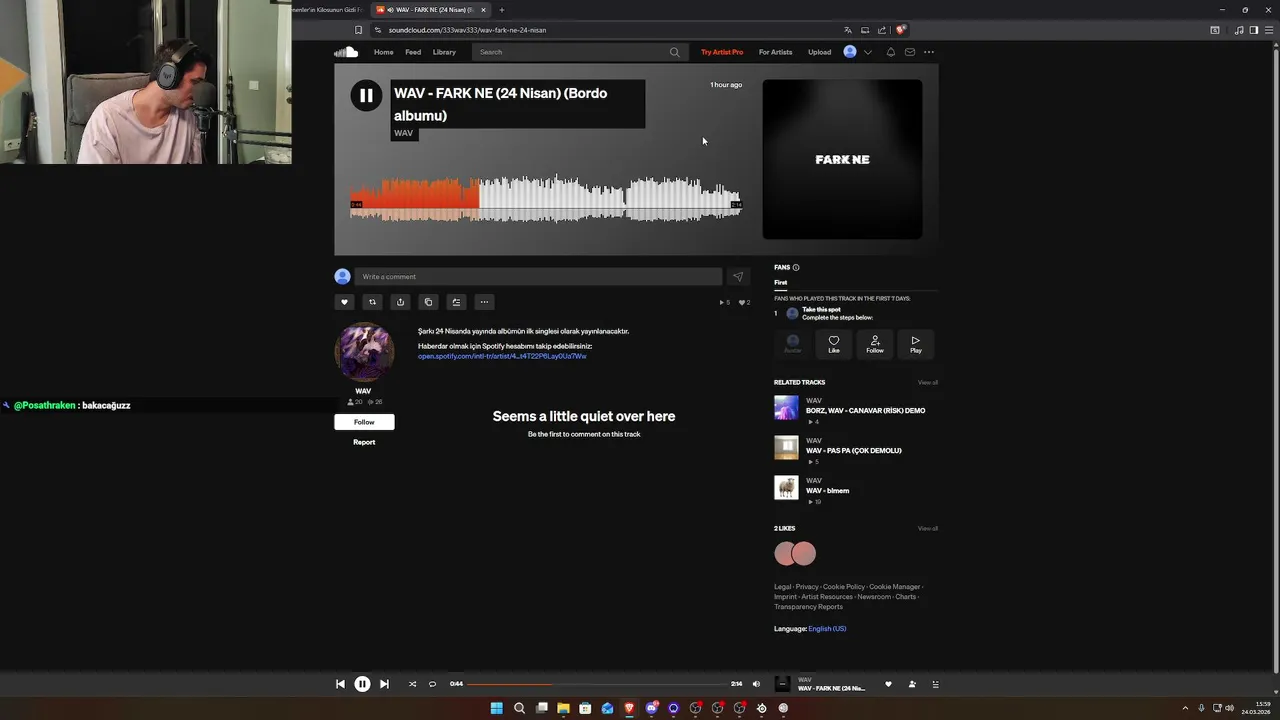Follow artist from the bottom player icon
The image size is (1280, 720).
(x=912, y=684)
